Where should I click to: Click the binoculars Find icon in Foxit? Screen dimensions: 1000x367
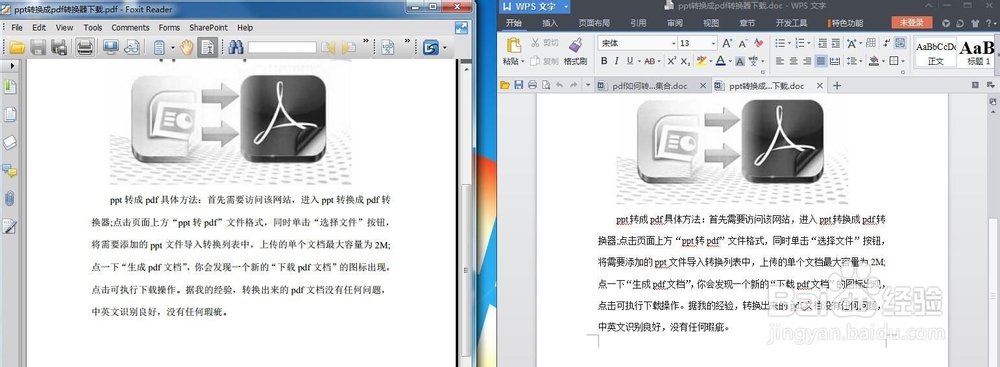point(236,47)
